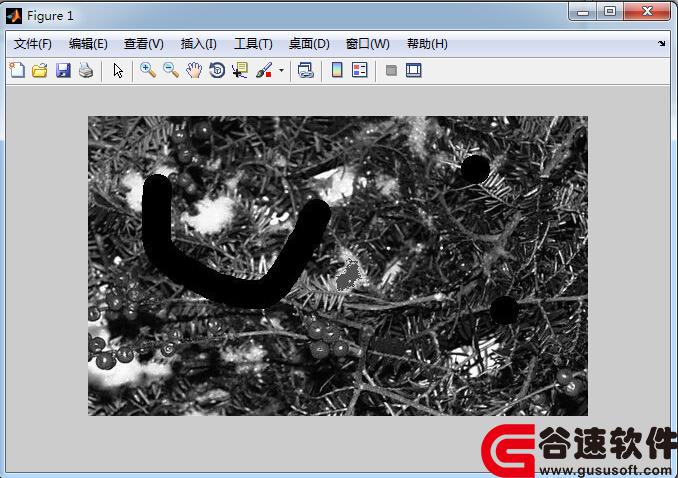The width and height of the screenshot is (678, 478).
Task: Click the New Figure icon
Action: coord(17,70)
